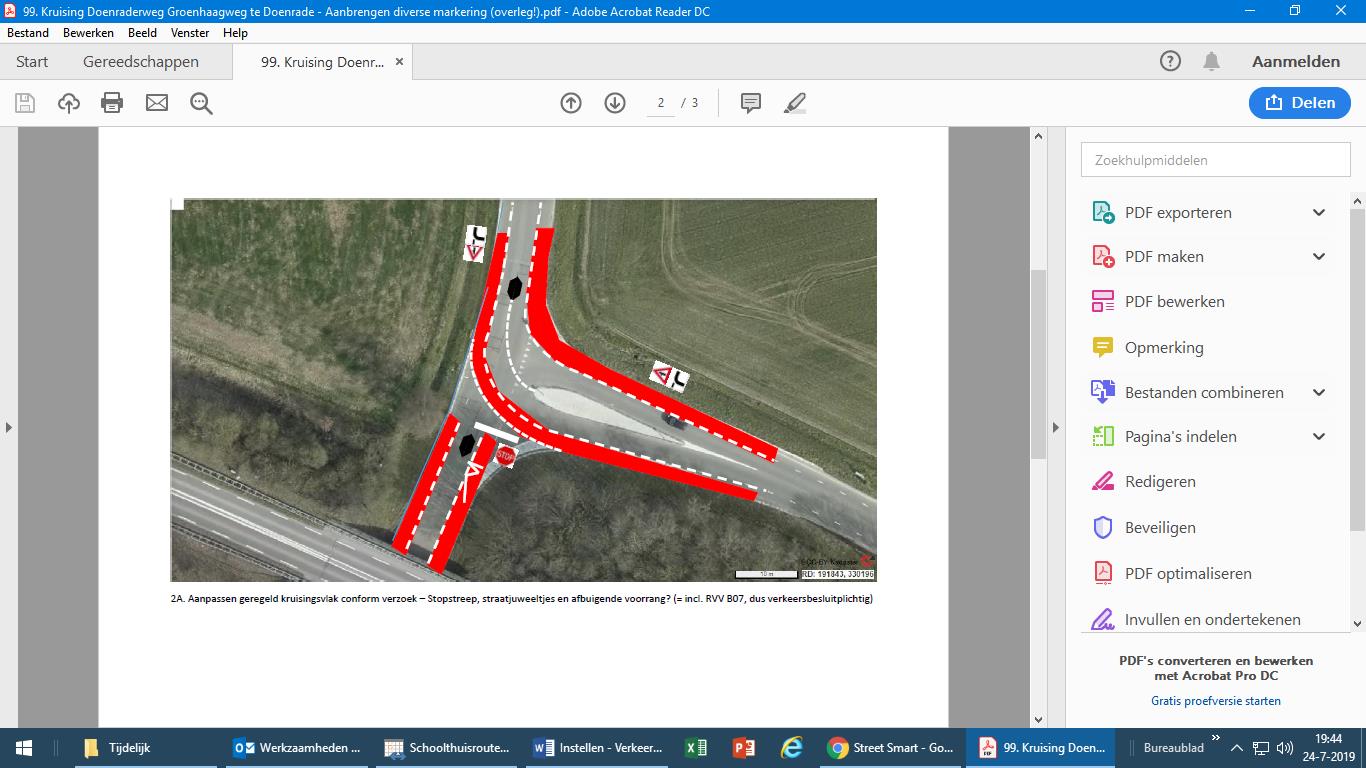Go to next page arrow
The height and width of the screenshot is (768, 1366).
615,103
